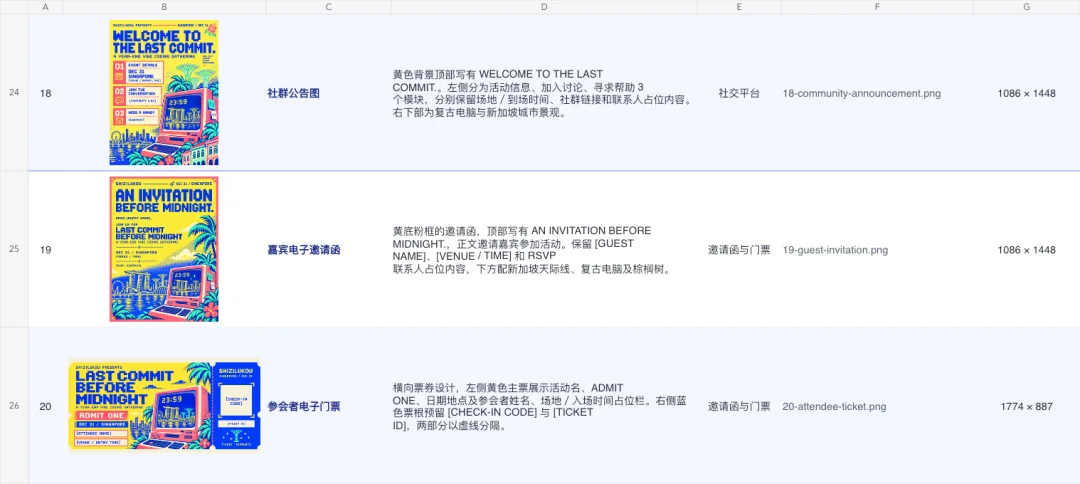The height and width of the screenshot is (484, 1080).
Task: Select row 24 header
Action: pyautogui.click(x=14, y=92)
